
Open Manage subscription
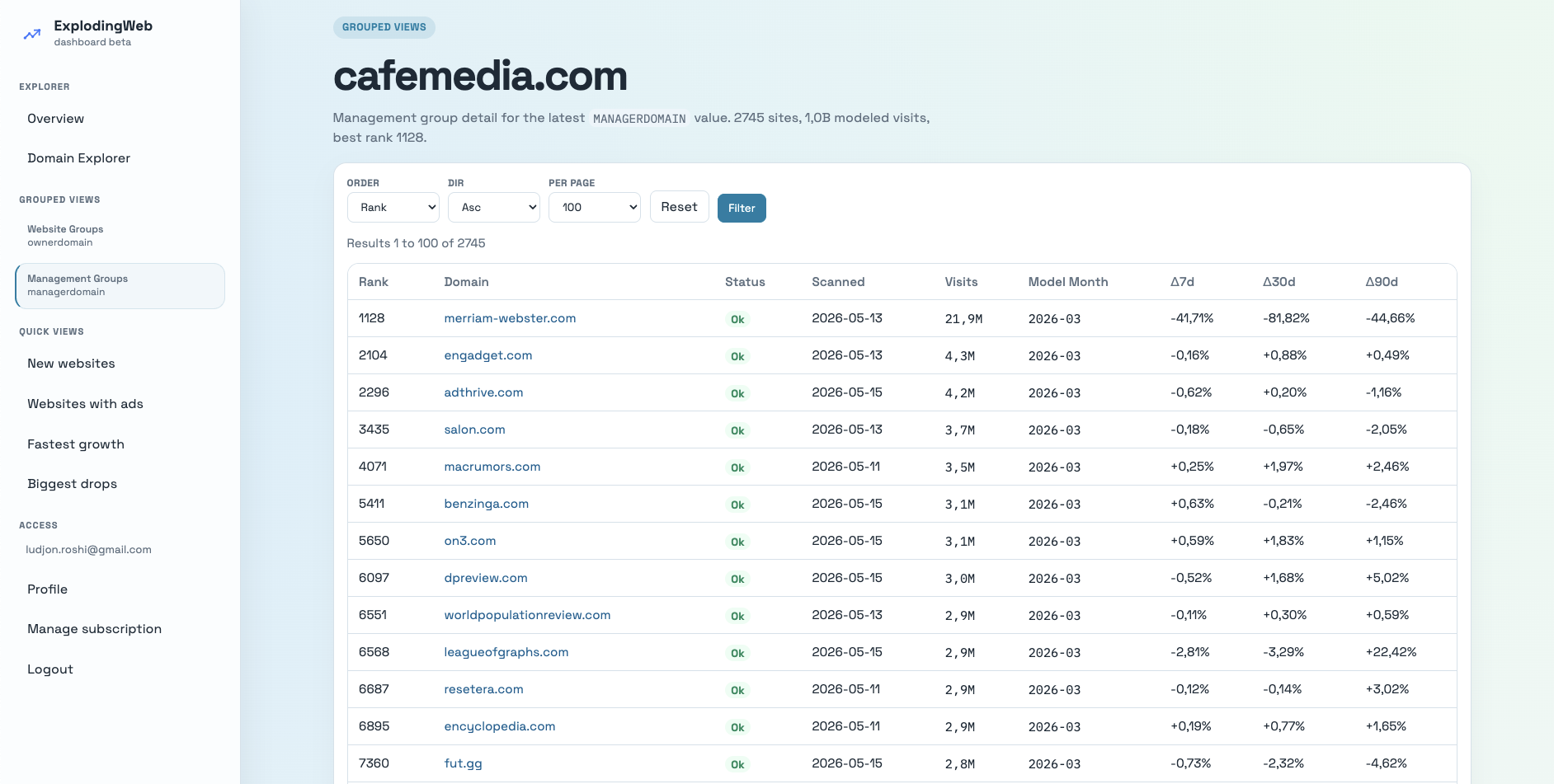pyautogui.click(x=94, y=629)
